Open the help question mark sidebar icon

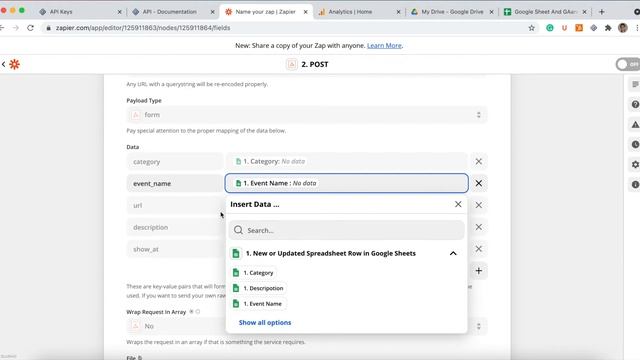pos(635,104)
